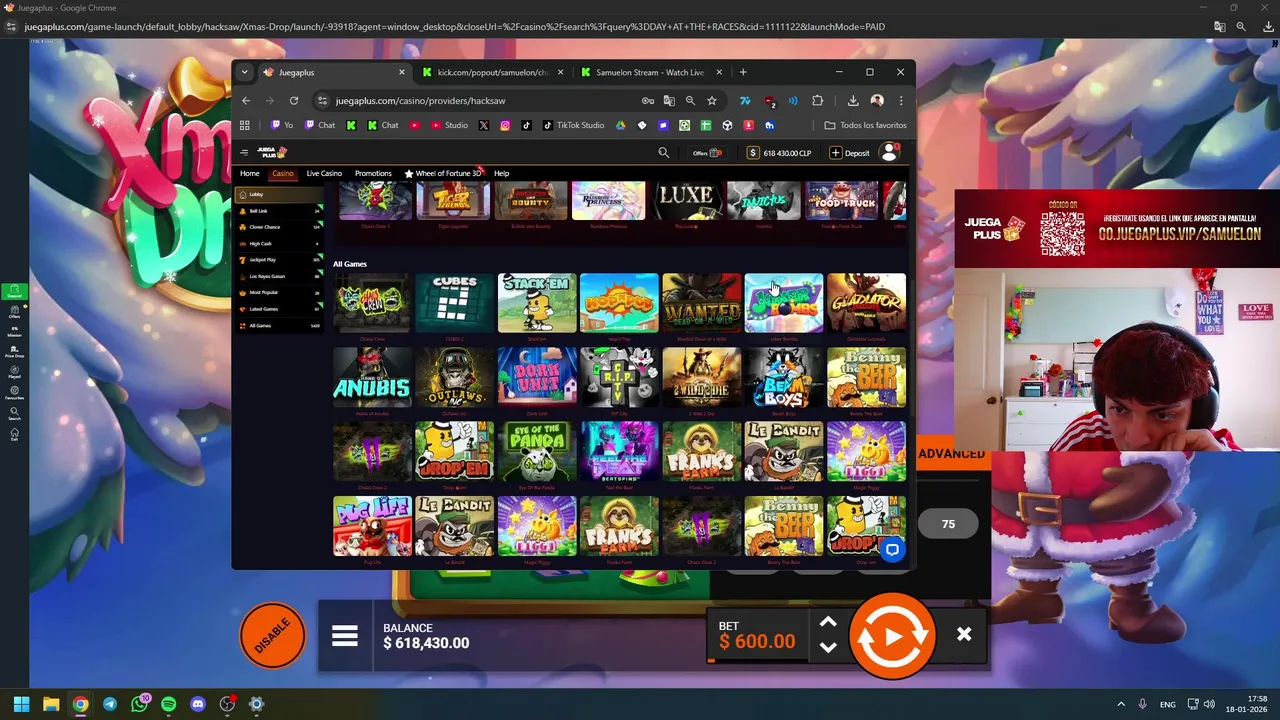Screen dimensions: 1280x720
Task: Select Most Popular category in sidebar
Action: click(x=279, y=292)
